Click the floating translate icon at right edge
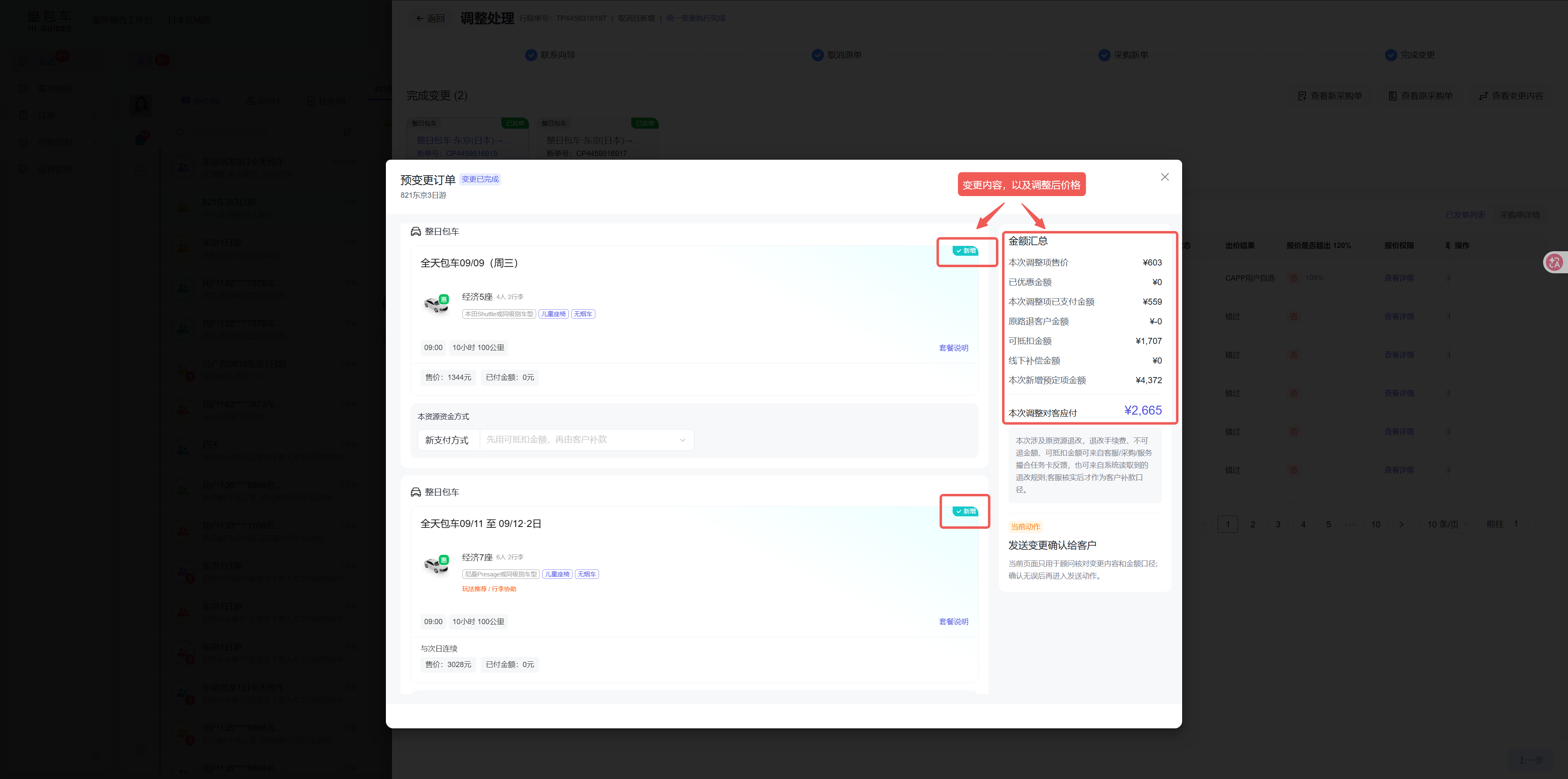Viewport: 1568px width, 779px height. coord(1554,263)
